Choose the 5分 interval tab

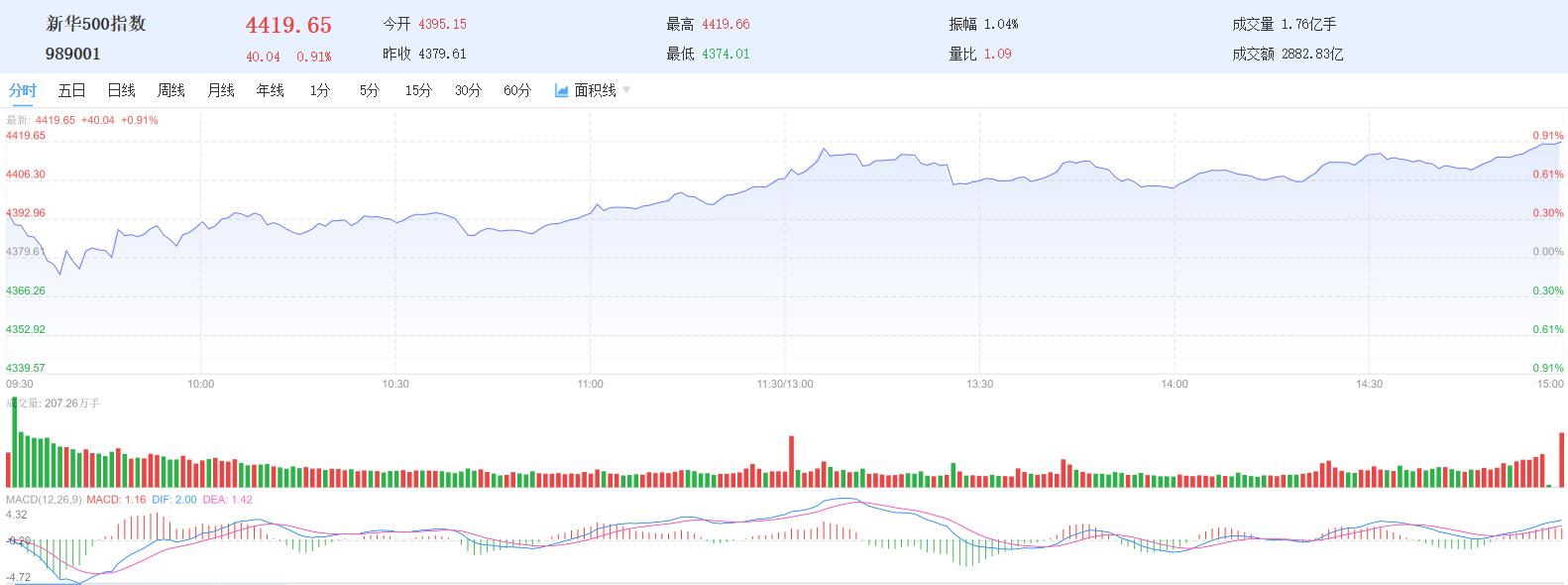coord(369,90)
